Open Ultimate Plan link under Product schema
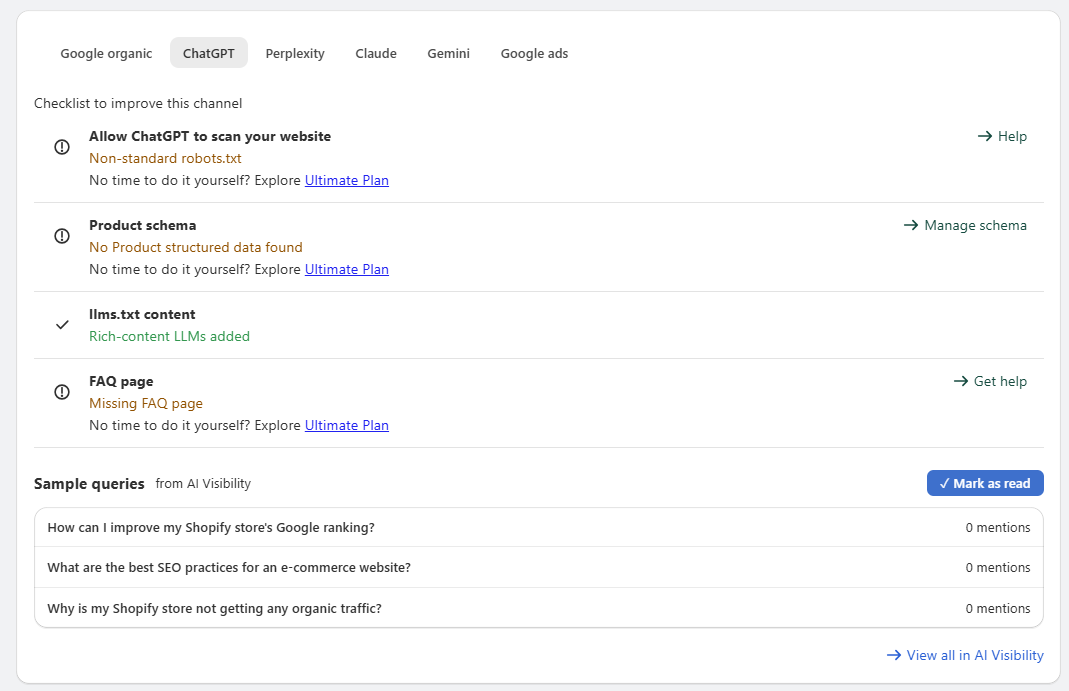 pos(346,269)
